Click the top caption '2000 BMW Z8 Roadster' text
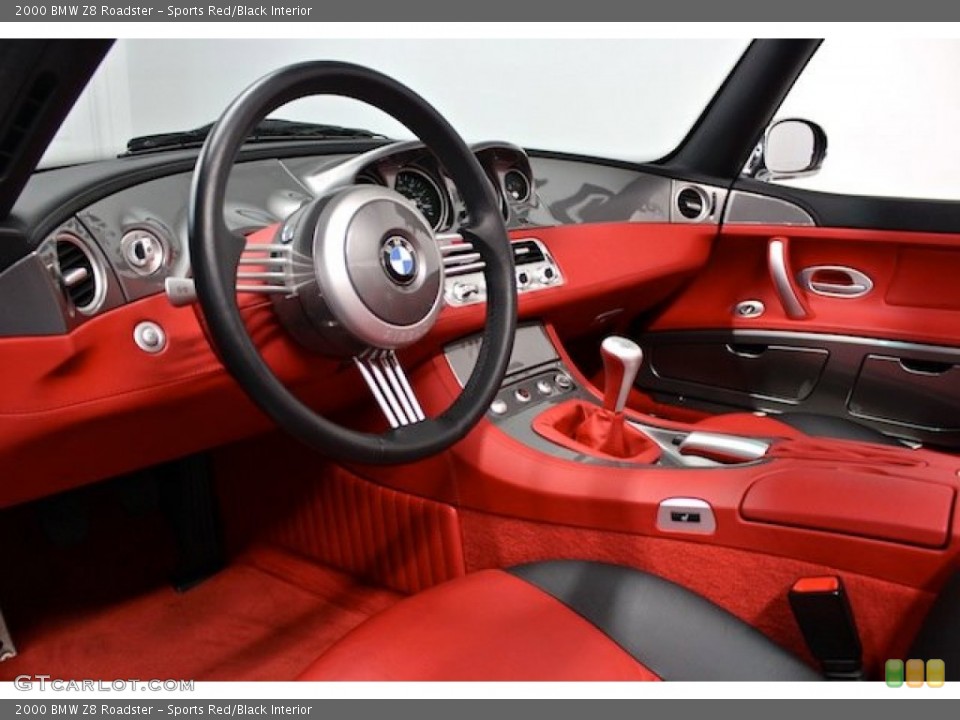Viewport: 960px width, 720px height. click(x=84, y=10)
